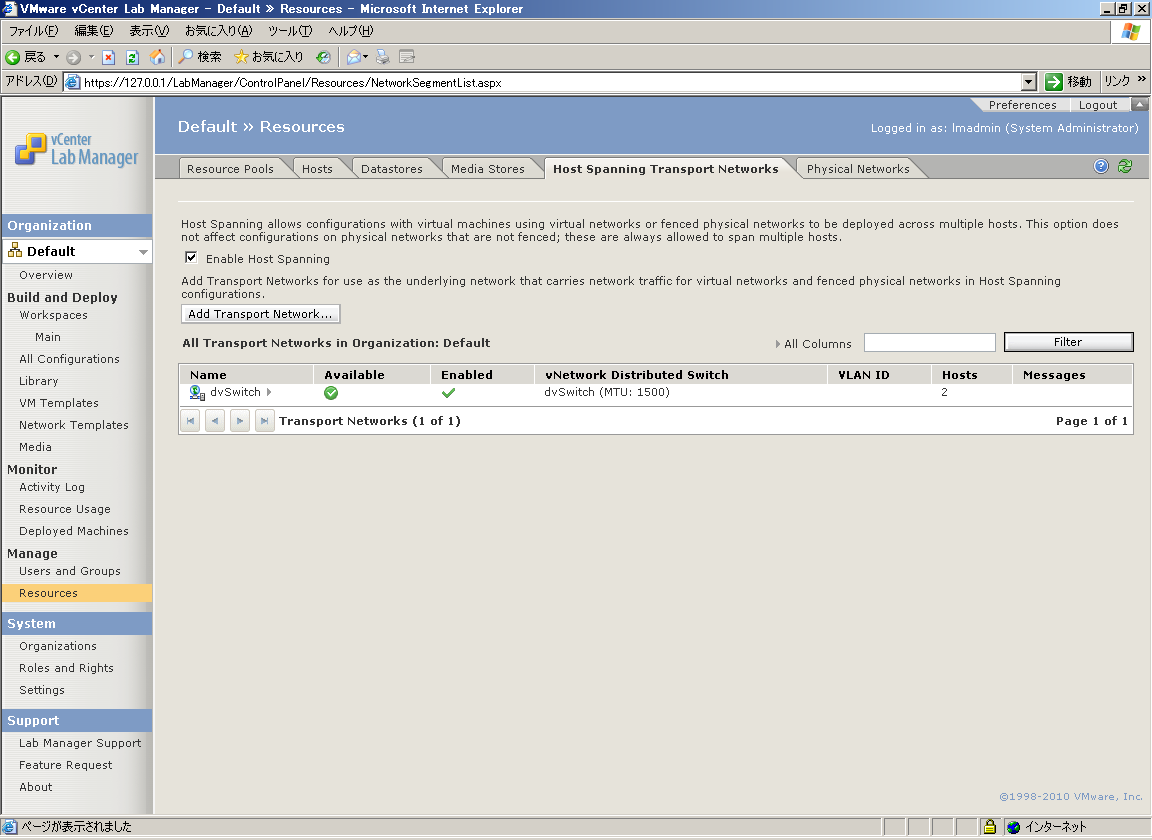Open the dvSwitch row action arrow
Screen dimensions: 1152x840
269,392
